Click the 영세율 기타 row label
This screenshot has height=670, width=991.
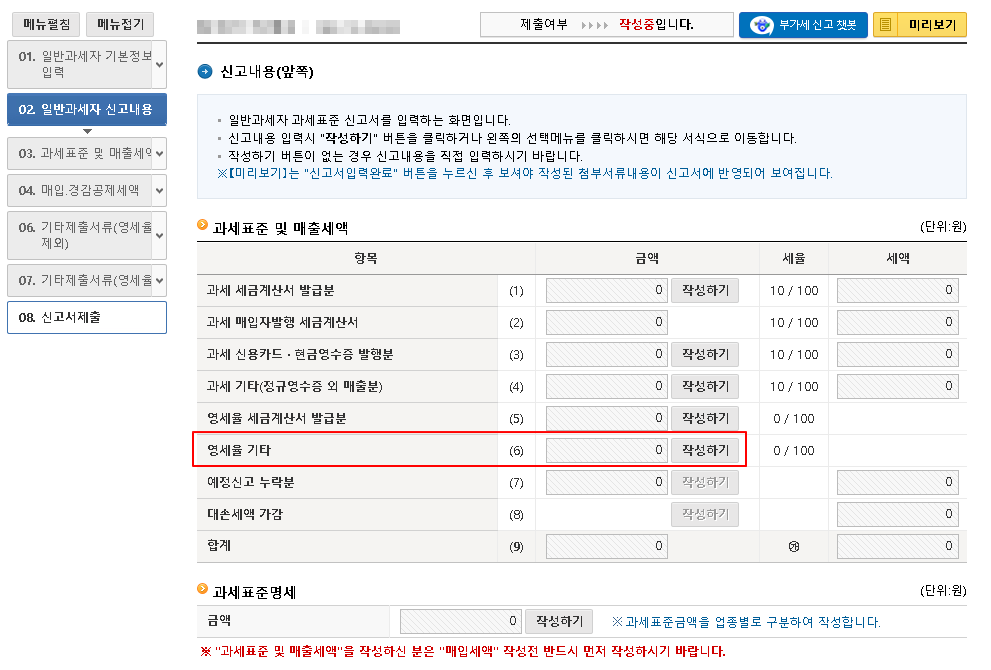point(239,451)
